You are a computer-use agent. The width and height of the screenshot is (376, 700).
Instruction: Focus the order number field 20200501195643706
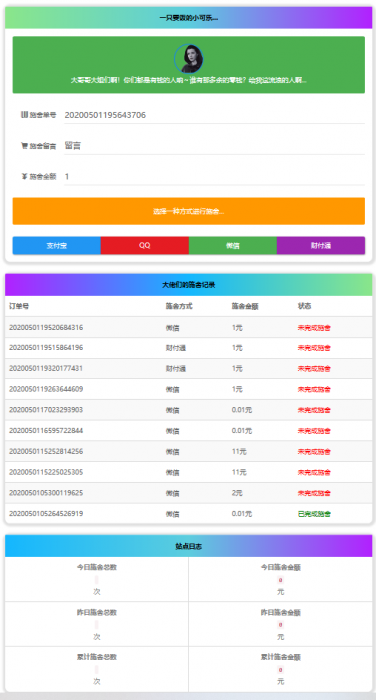[214, 115]
